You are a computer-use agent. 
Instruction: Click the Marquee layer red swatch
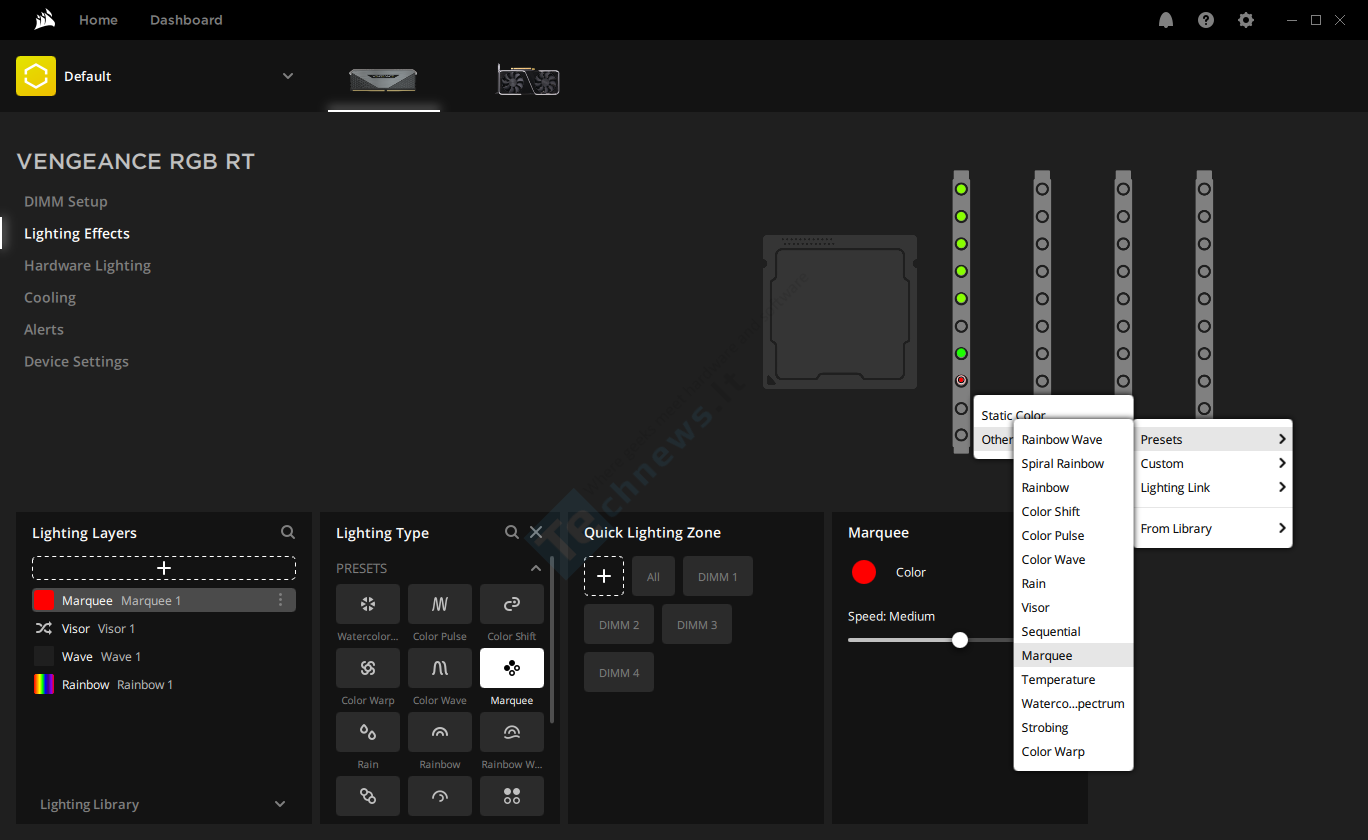pos(44,600)
